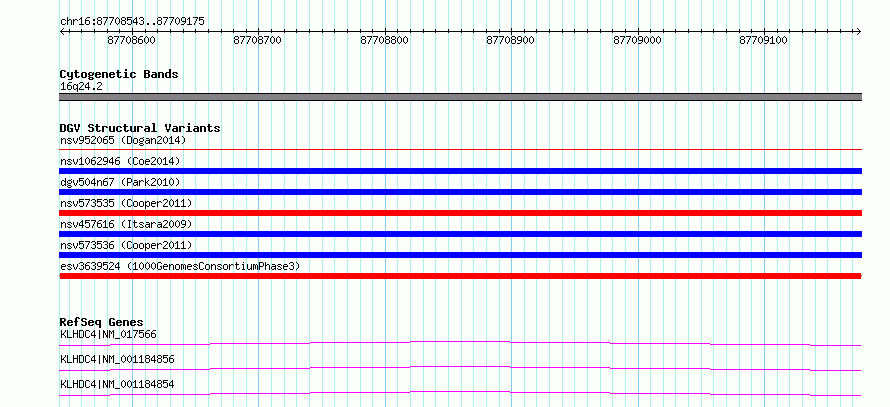Click ruler tick label 87708700
Viewport: 890px width, 407px height.
(258, 40)
